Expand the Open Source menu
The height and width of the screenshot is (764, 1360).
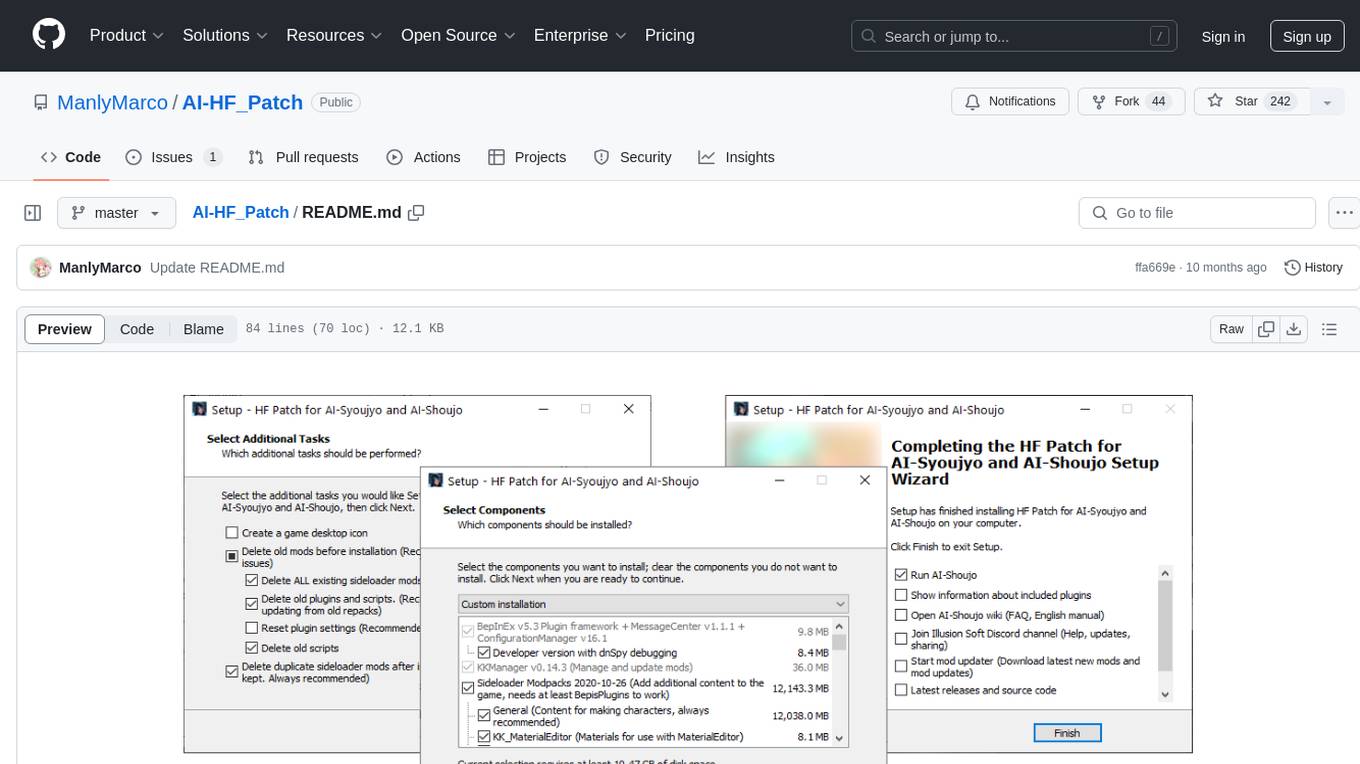tap(458, 35)
